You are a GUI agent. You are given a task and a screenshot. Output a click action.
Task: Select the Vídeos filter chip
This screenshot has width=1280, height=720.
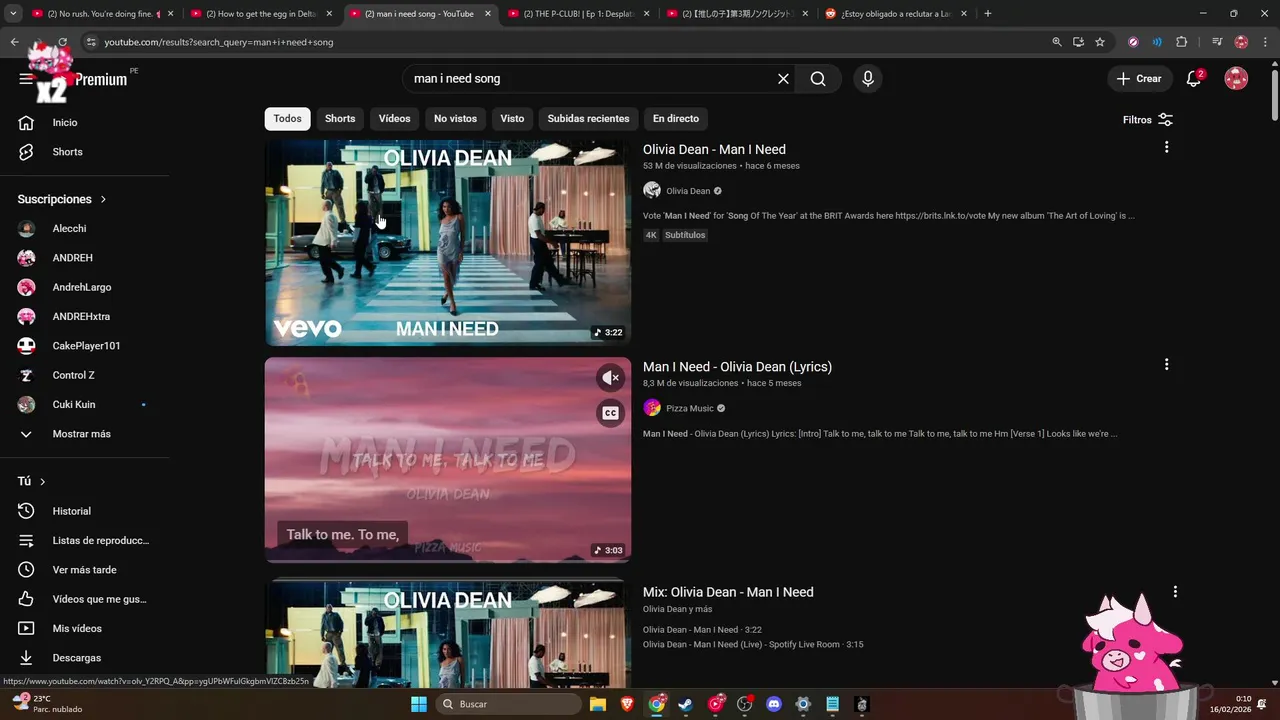click(394, 119)
